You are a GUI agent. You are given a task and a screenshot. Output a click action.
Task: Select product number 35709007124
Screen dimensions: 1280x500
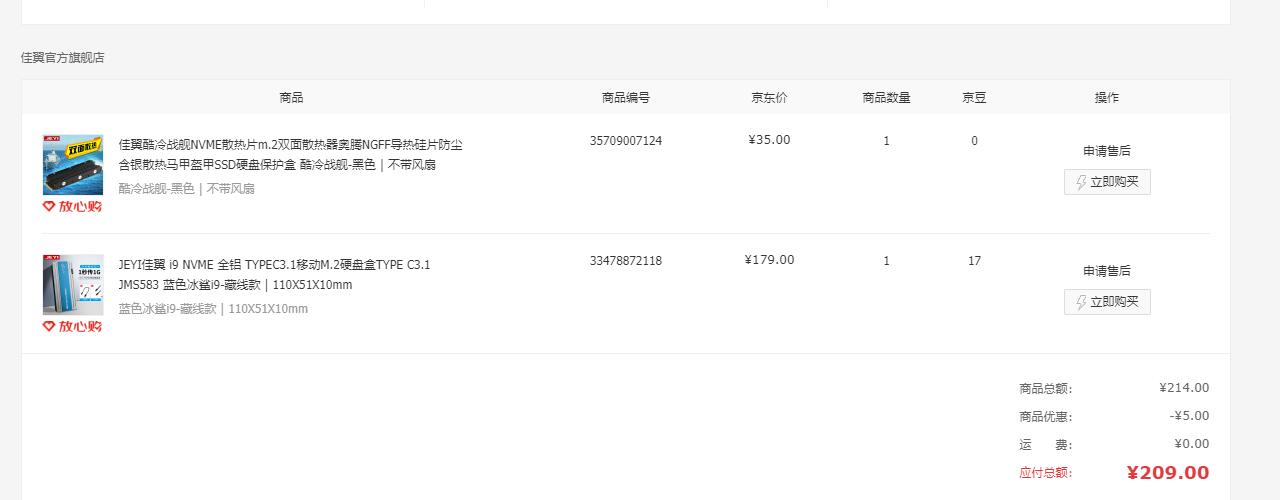click(x=626, y=141)
